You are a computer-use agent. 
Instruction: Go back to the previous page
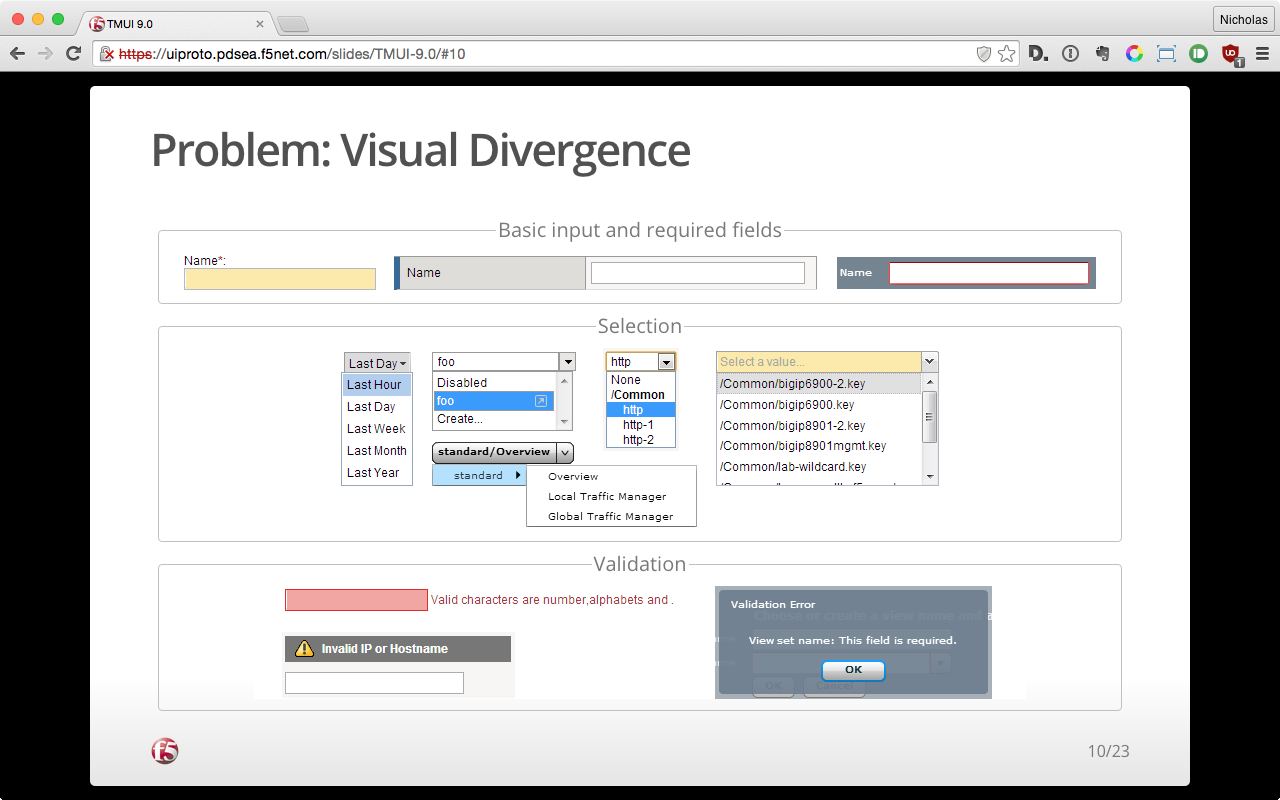17,54
